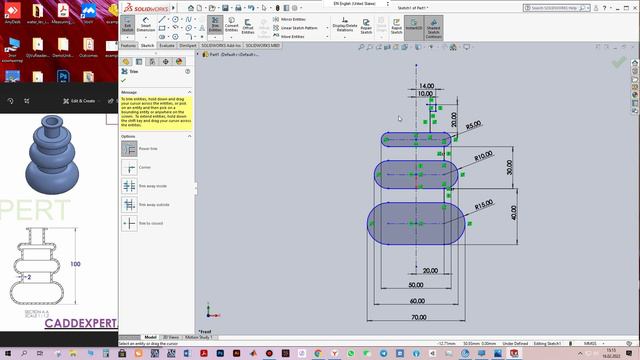Click the Exit Sketch button
Viewport: 640px width, 360px height.
(127, 24)
